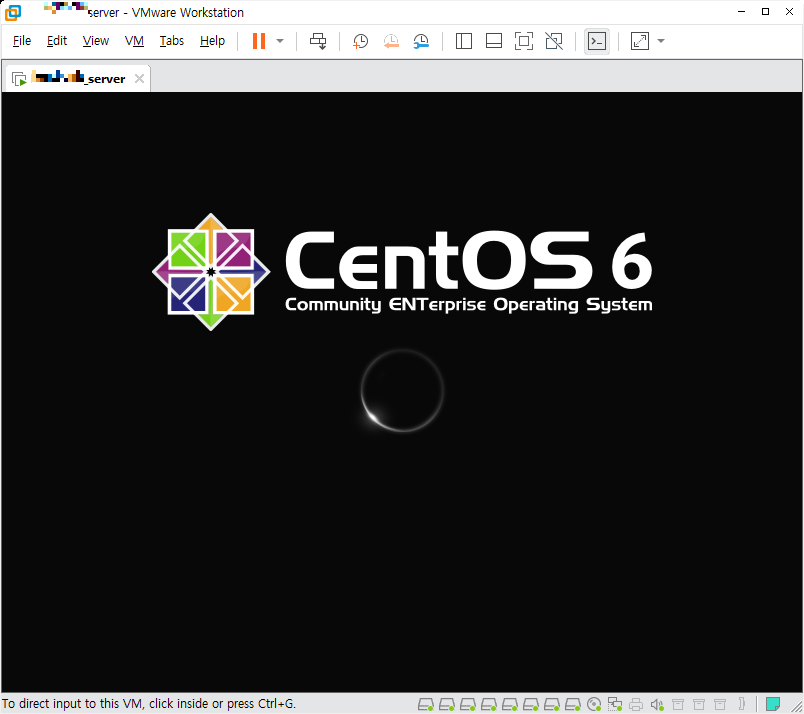The width and height of the screenshot is (804, 714).
Task: Open the View menu
Action: 96,41
